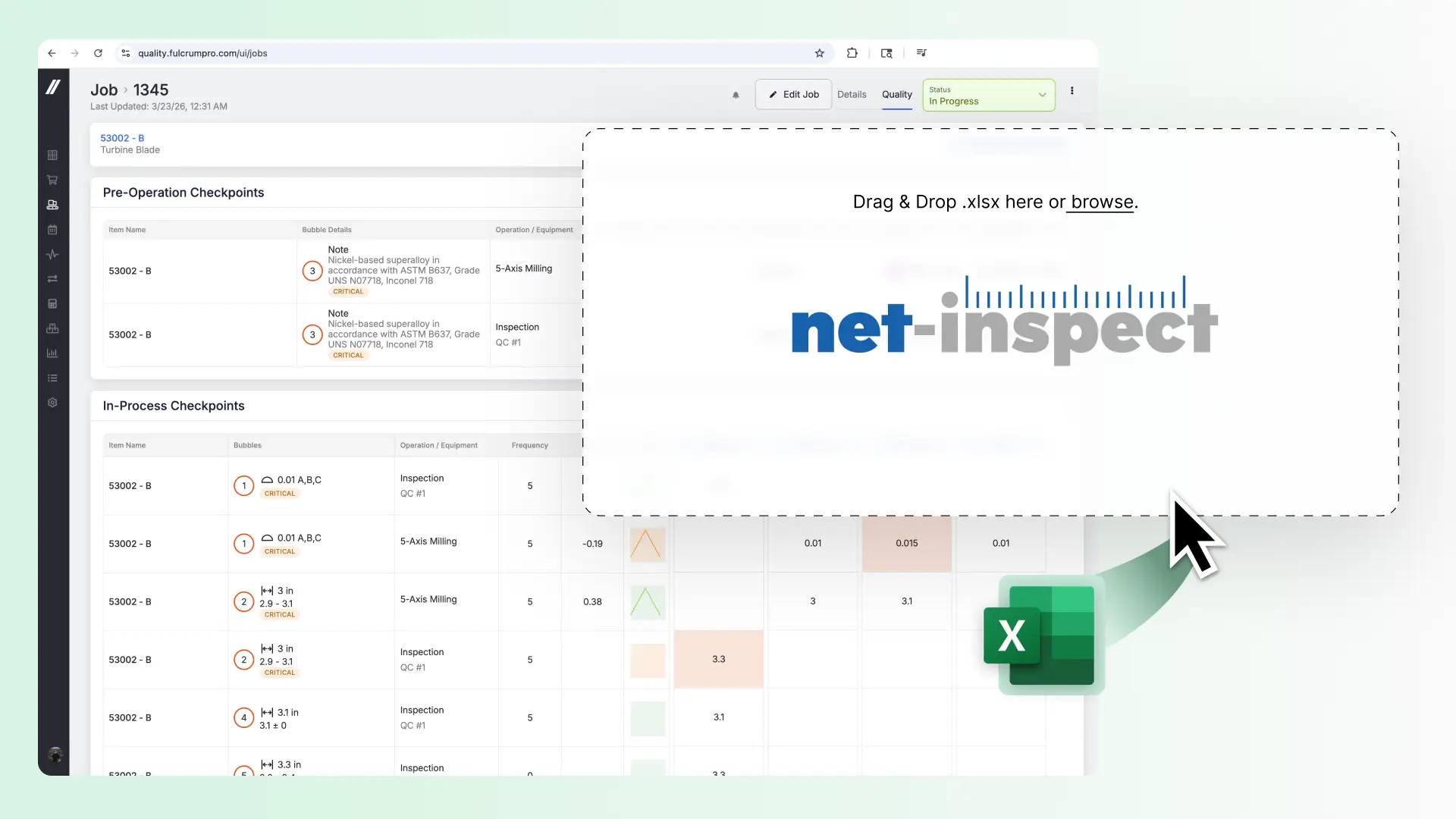The height and width of the screenshot is (819, 1456).
Task: Open the three-dot overflow menu near Status
Action: pos(1072,91)
